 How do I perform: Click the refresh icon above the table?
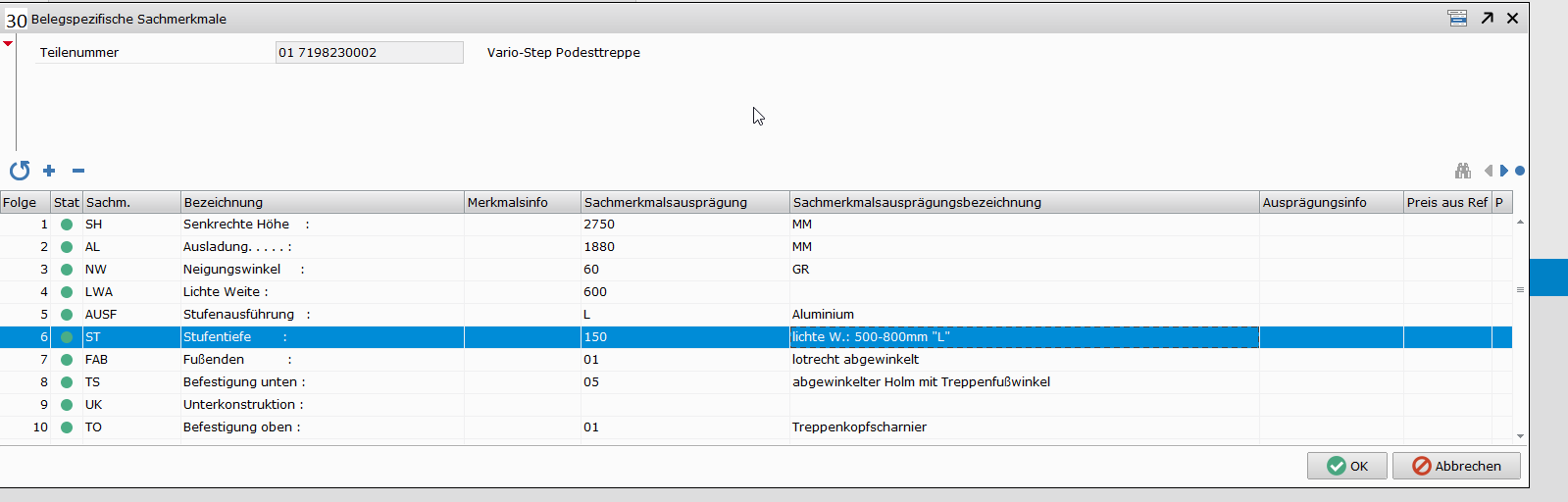point(20,171)
